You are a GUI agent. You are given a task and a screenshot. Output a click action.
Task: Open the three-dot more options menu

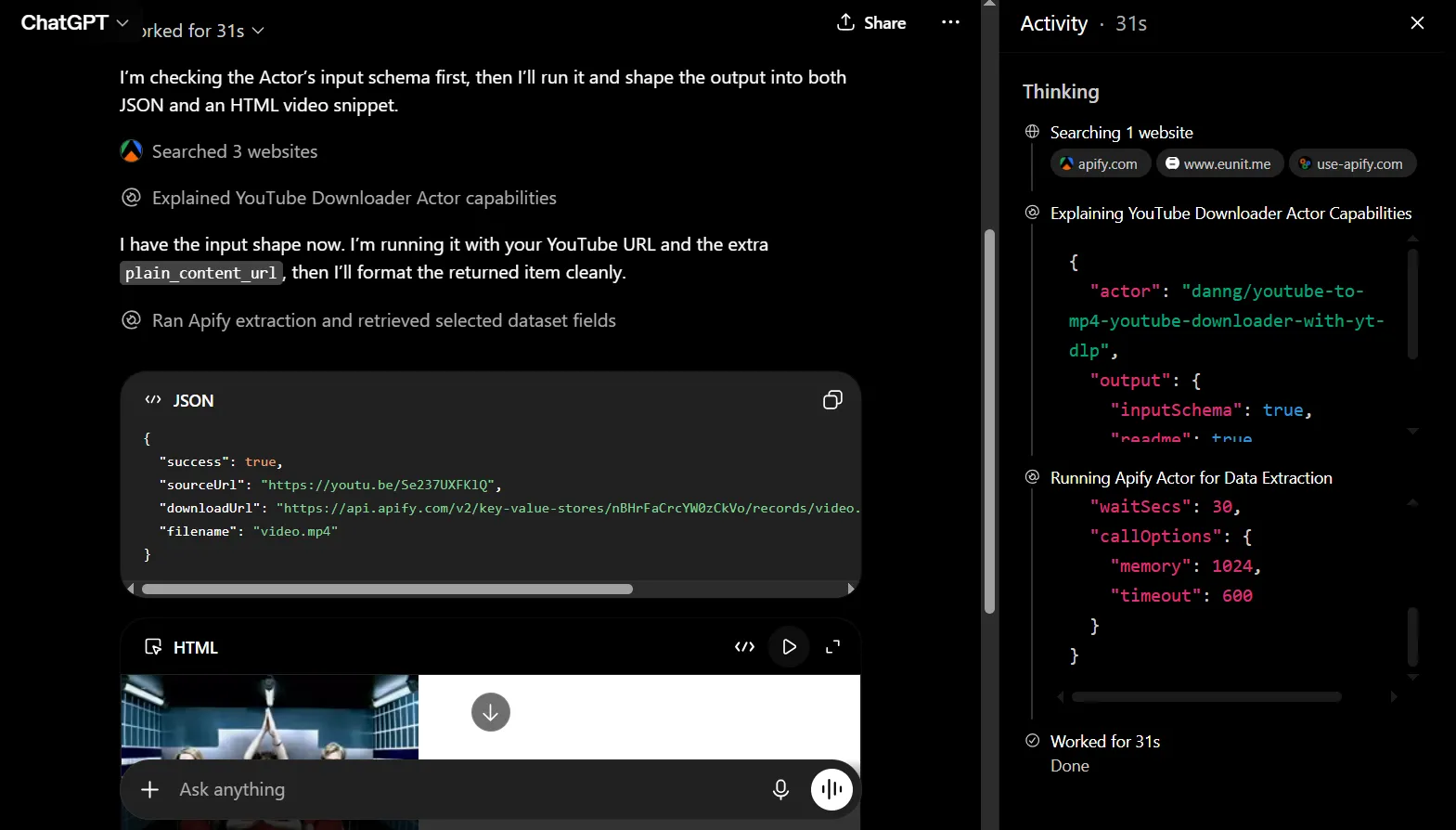tap(950, 22)
